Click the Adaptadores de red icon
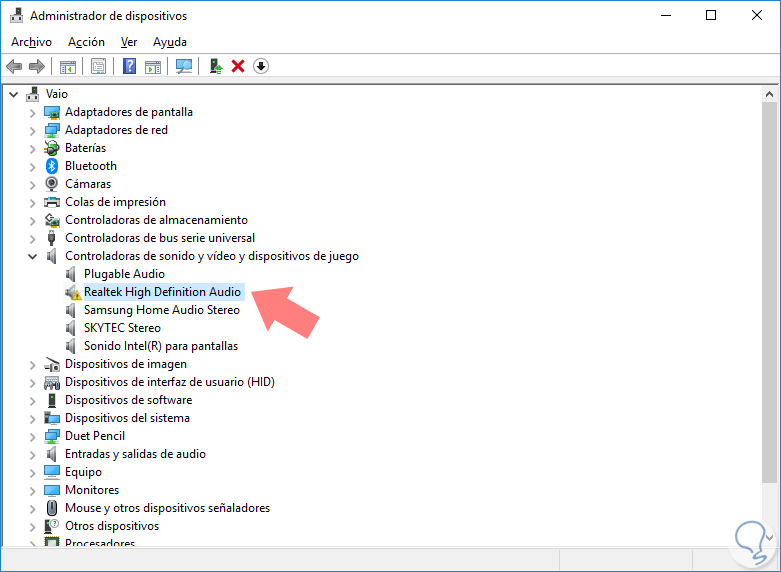 point(52,130)
